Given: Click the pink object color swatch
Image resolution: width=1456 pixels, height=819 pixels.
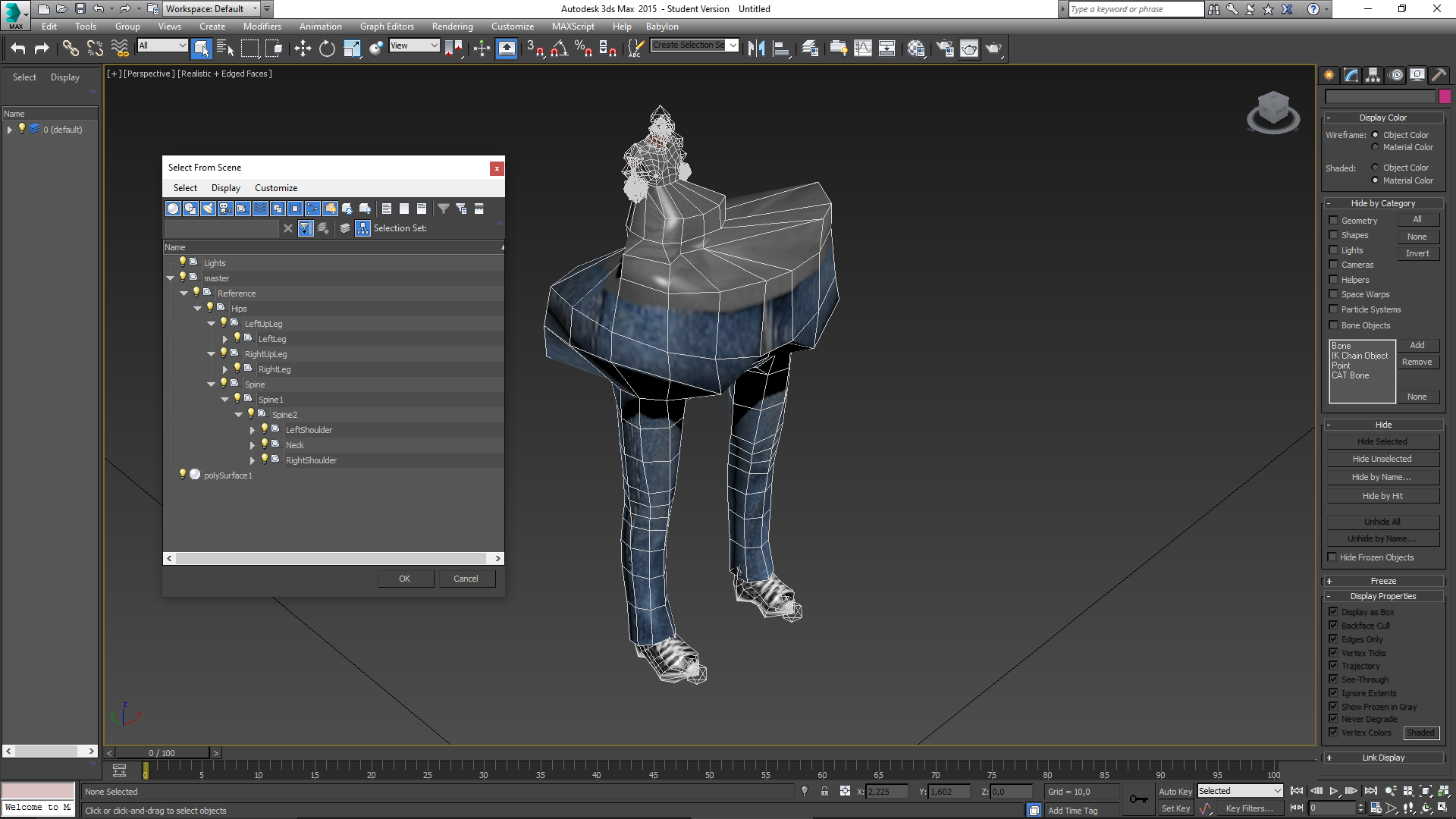Looking at the screenshot, I should 1445,96.
